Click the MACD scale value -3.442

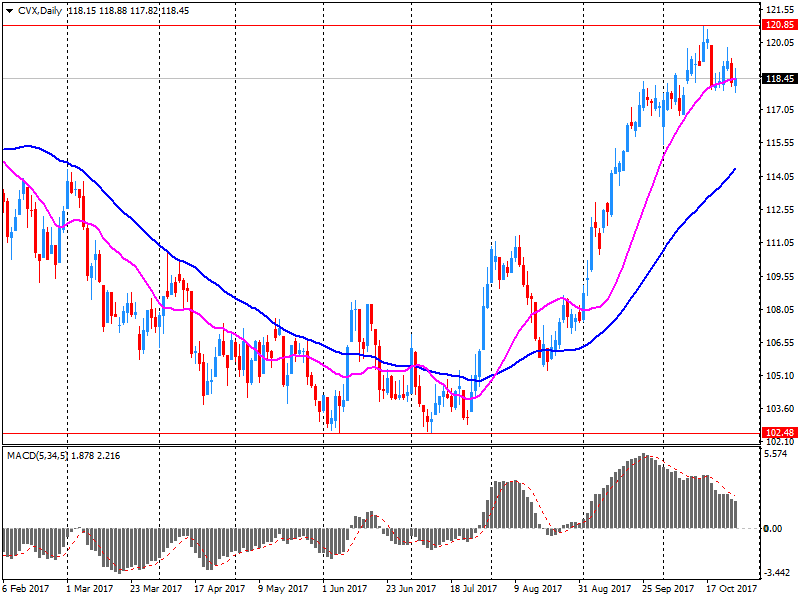tap(778, 573)
